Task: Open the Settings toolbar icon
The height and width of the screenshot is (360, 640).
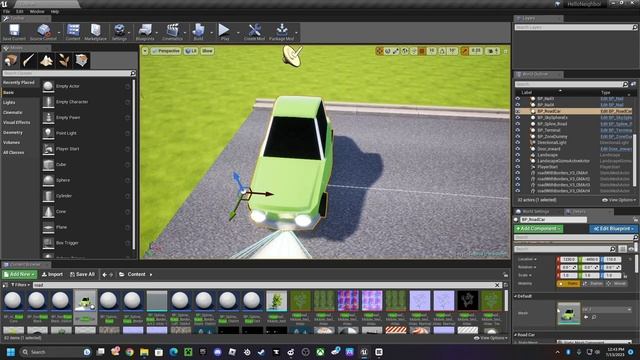Action: tap(119, 32)
